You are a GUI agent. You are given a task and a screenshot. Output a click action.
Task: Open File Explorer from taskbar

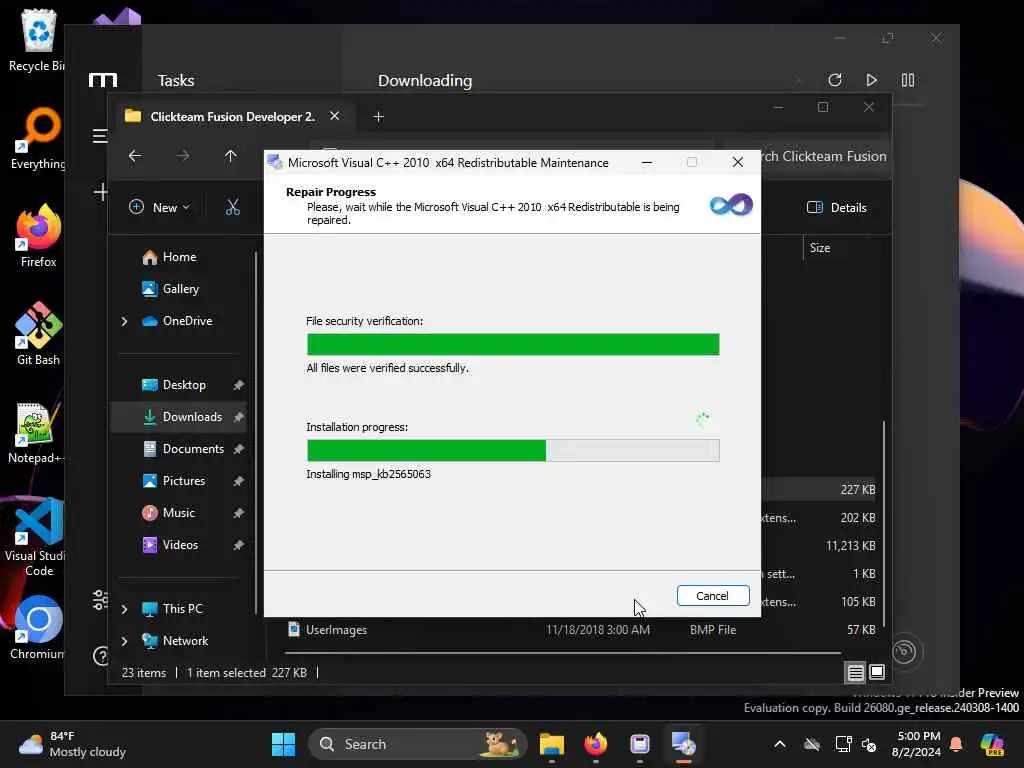pos(552,744)
